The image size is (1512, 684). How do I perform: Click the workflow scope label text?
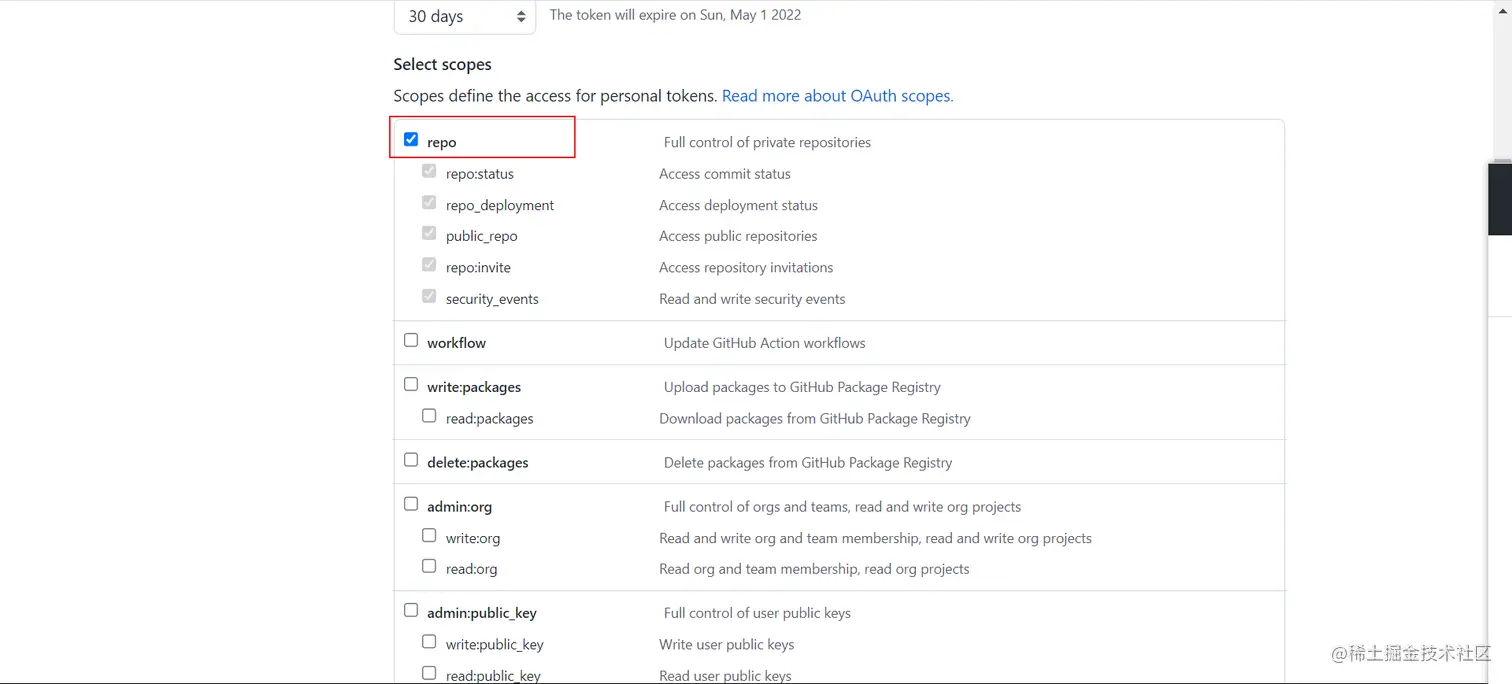[456, 343]
